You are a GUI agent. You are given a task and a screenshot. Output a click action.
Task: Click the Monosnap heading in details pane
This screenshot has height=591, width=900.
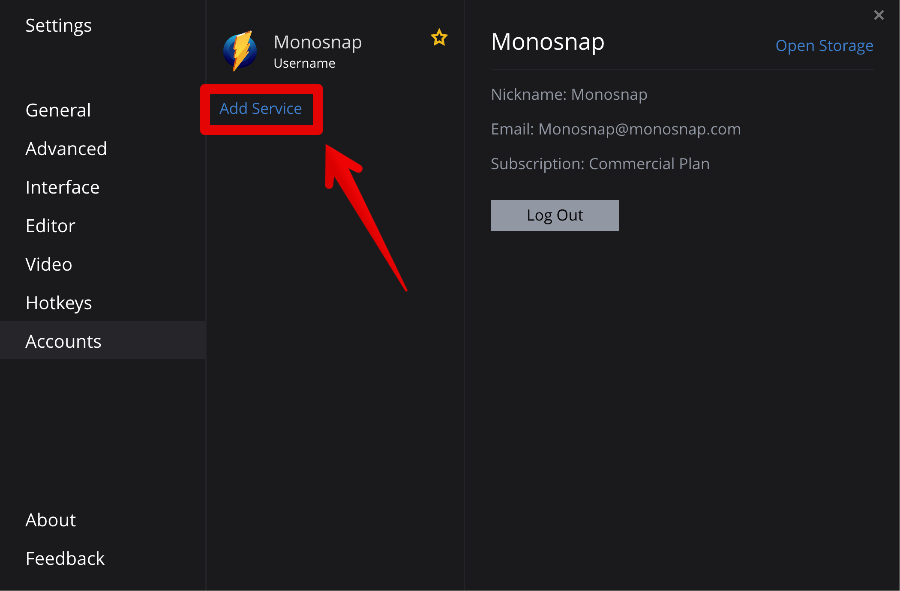point(548,42)
